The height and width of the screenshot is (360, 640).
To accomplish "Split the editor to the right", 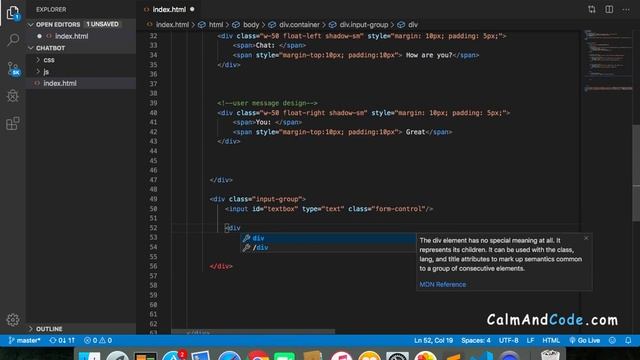I will (609, 9).
